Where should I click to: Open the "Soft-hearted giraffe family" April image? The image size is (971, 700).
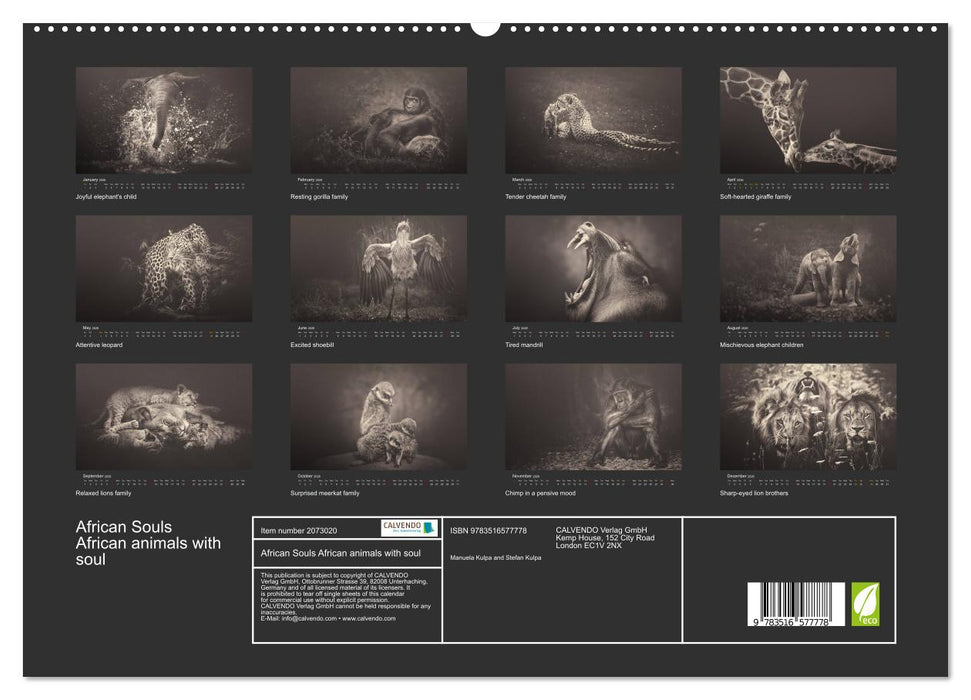tap(808, 120)
